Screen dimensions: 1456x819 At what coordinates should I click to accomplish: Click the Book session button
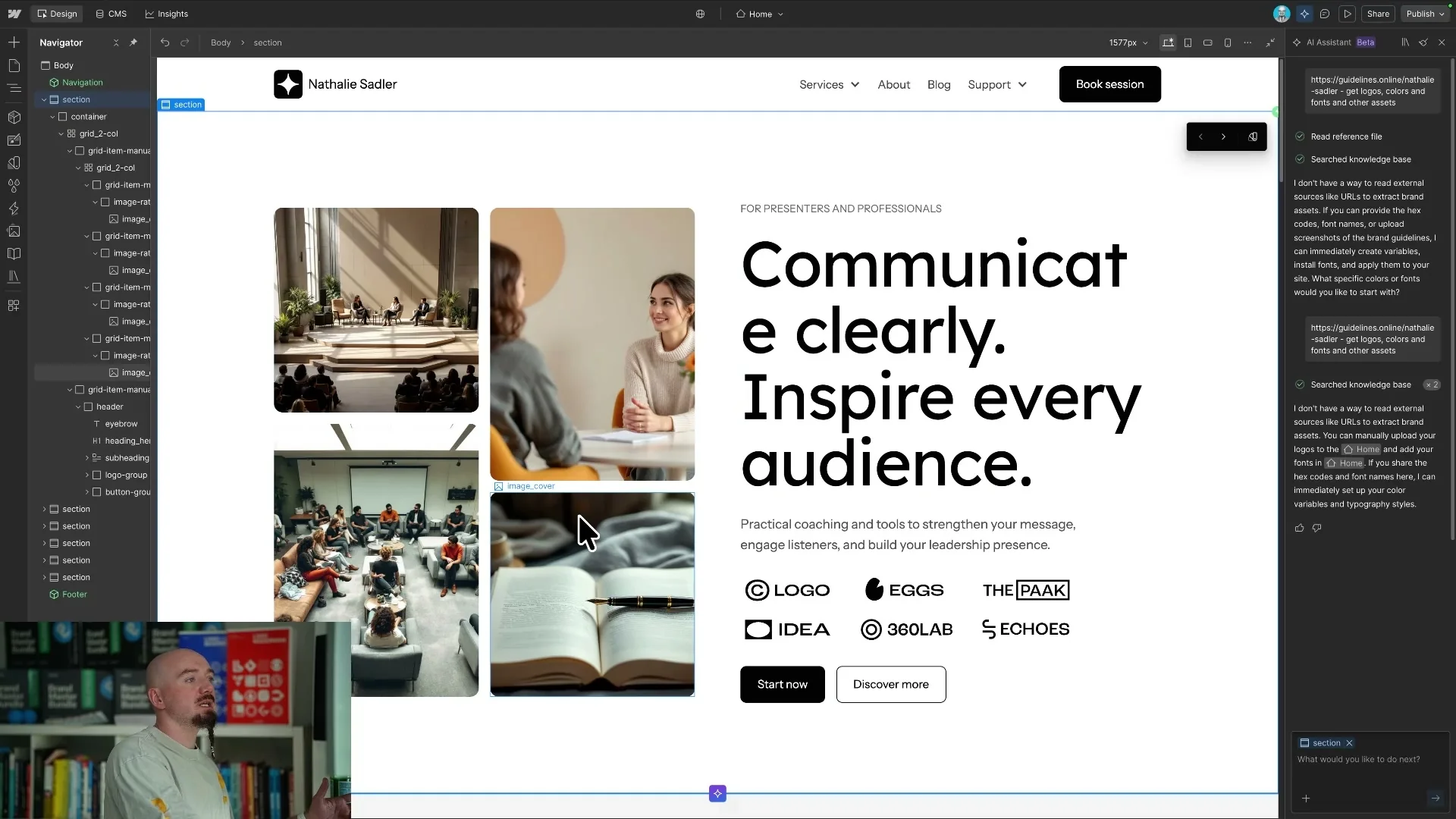1109,84
